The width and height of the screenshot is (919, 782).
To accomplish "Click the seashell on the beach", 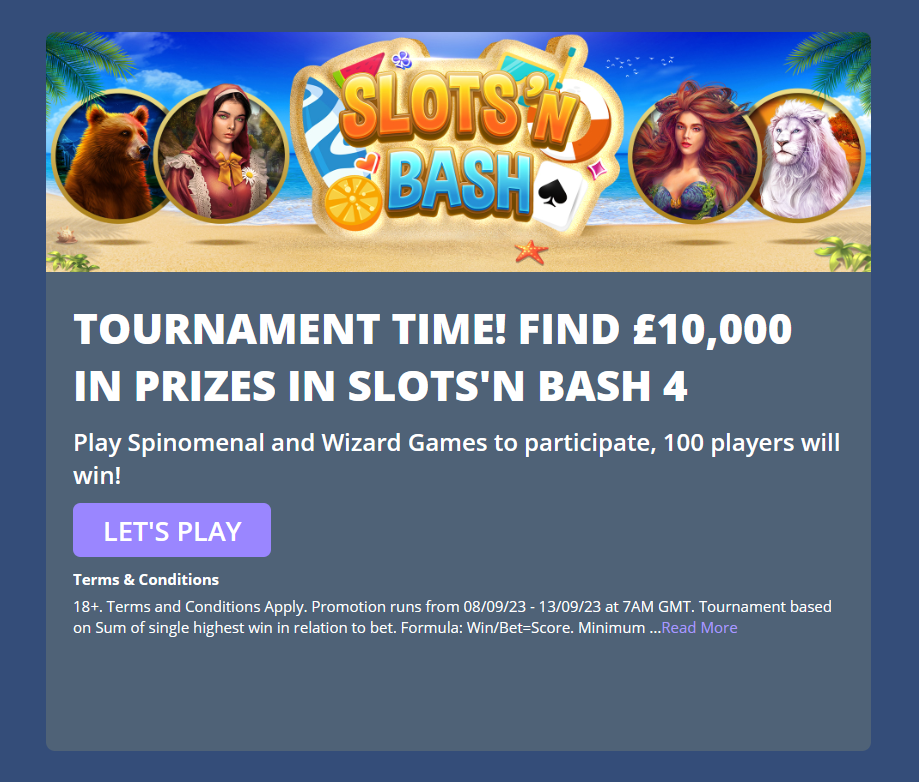I will click(x=66, y=236).
